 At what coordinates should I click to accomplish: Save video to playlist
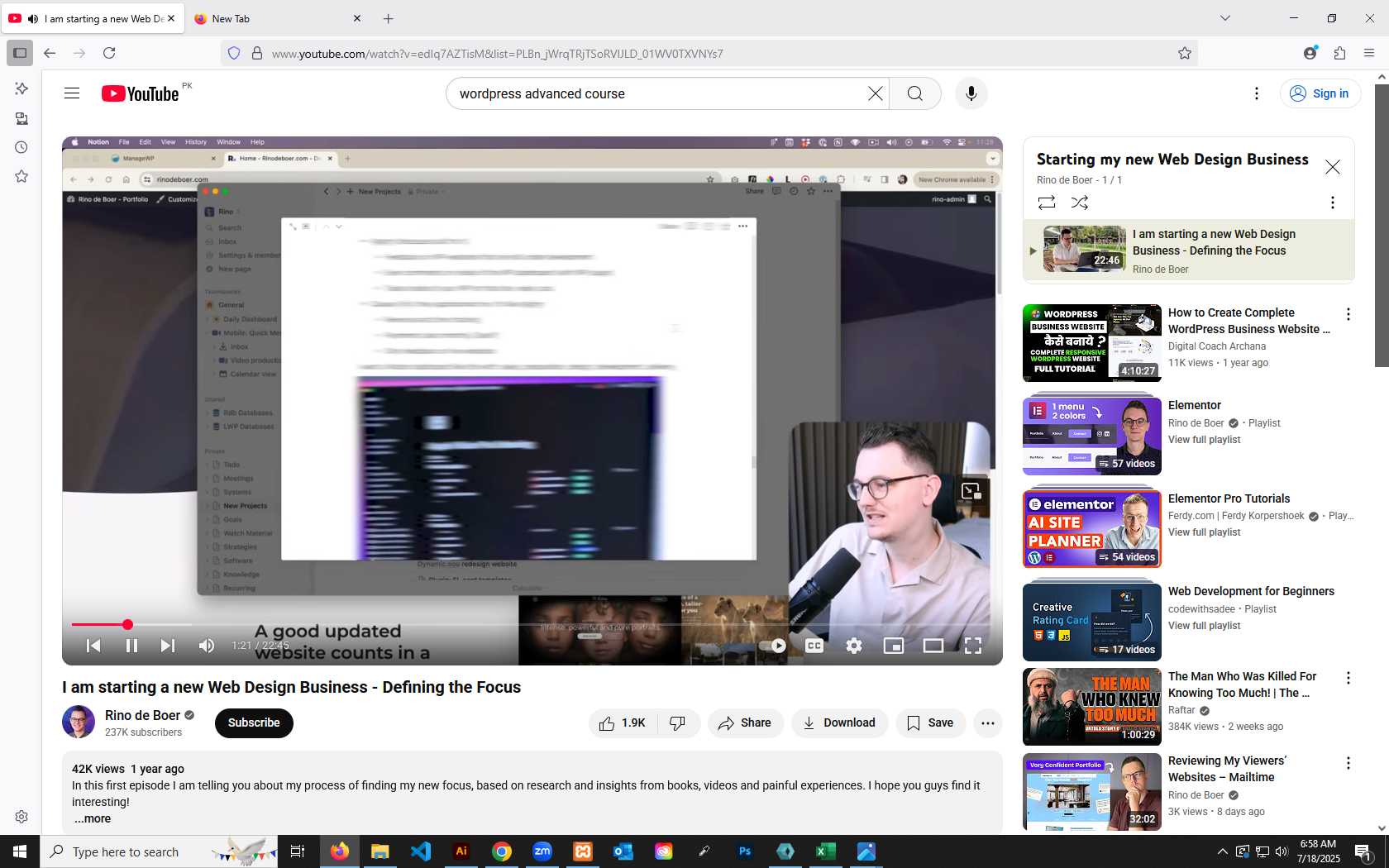[930, 723]
